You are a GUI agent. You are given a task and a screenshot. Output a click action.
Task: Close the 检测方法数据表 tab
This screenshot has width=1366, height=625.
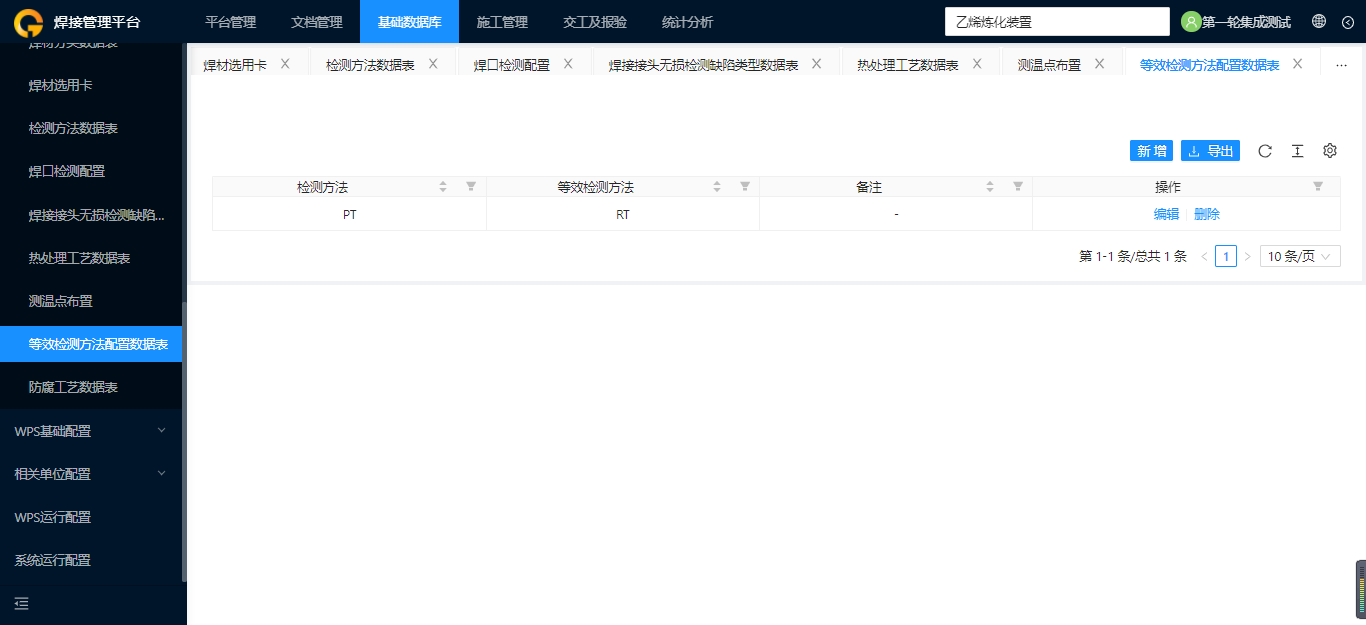pos(433,64)
